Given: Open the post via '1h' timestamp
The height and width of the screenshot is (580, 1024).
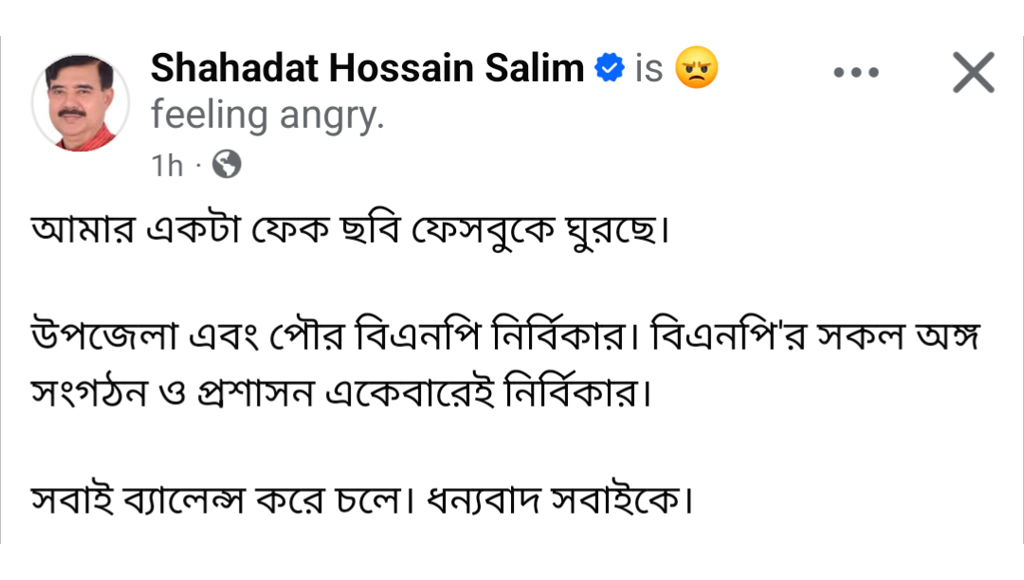Looking at the screenshot, I should click(x=167, y=166).
